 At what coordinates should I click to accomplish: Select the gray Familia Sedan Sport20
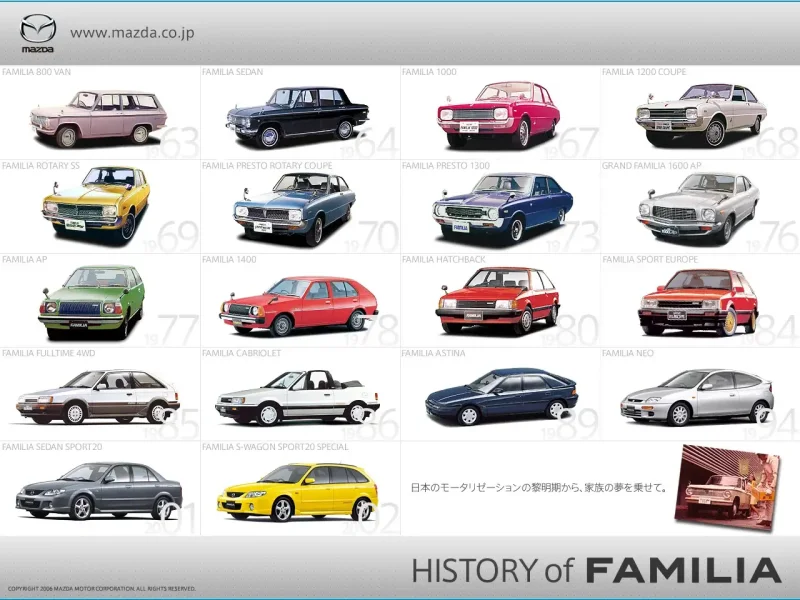(99, 491)
